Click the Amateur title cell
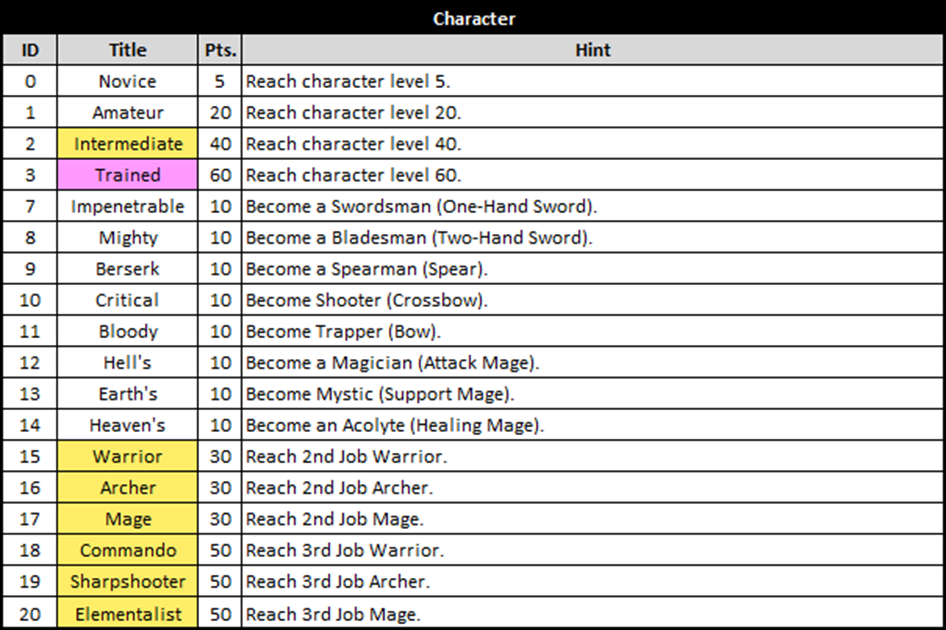The height and width of the screenshot is (630, 946). point(127,112)
